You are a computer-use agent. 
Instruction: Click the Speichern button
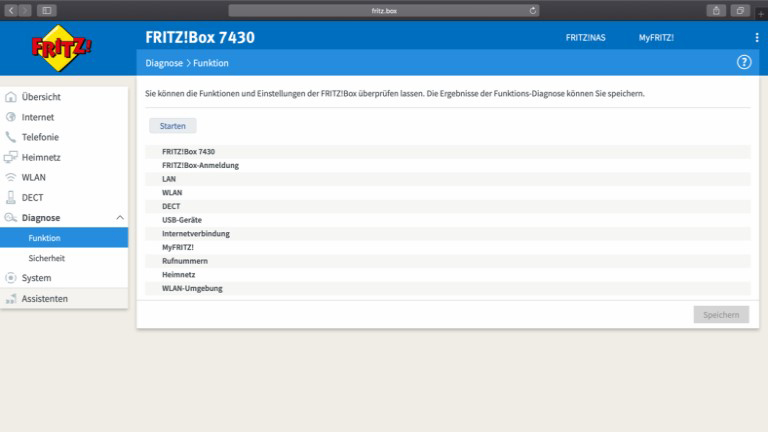pyautogui.click(x=720, y=314)
